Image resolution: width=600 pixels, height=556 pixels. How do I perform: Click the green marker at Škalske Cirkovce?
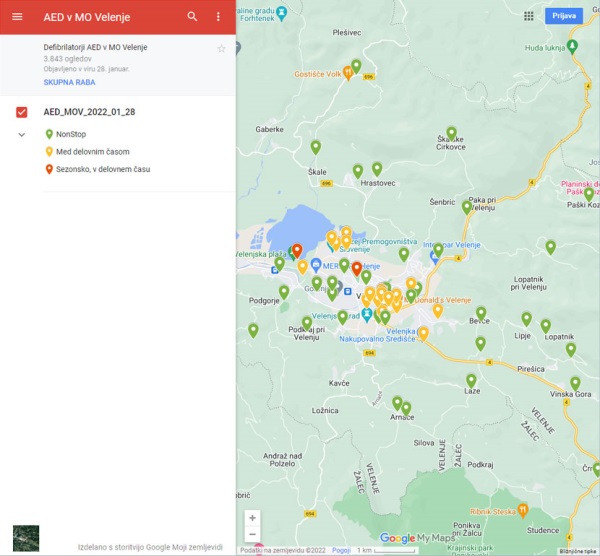pos(452,133)
